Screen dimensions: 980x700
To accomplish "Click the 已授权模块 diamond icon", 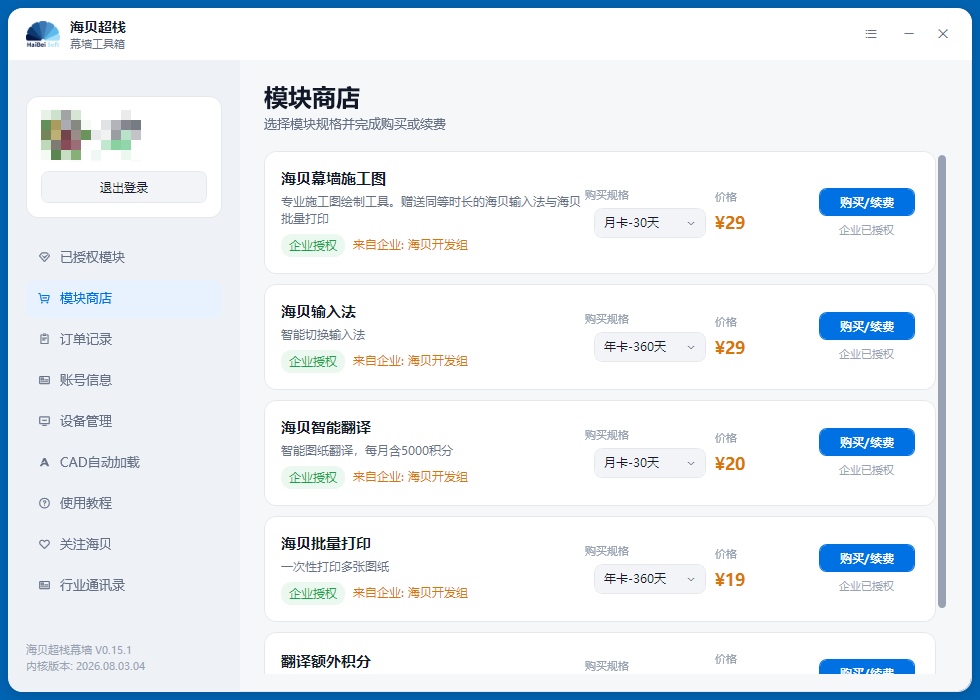I will [44, 257].
